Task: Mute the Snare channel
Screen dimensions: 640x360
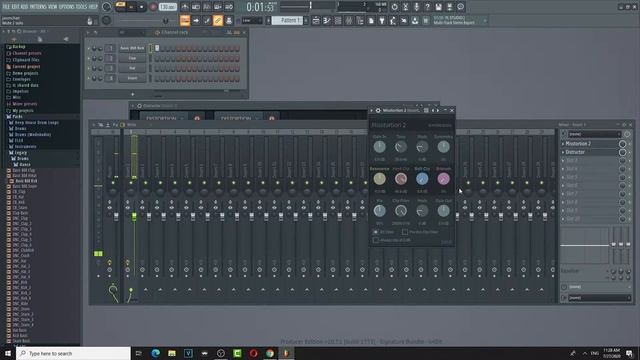Action: pyautogui.click(x=89, y=78)
